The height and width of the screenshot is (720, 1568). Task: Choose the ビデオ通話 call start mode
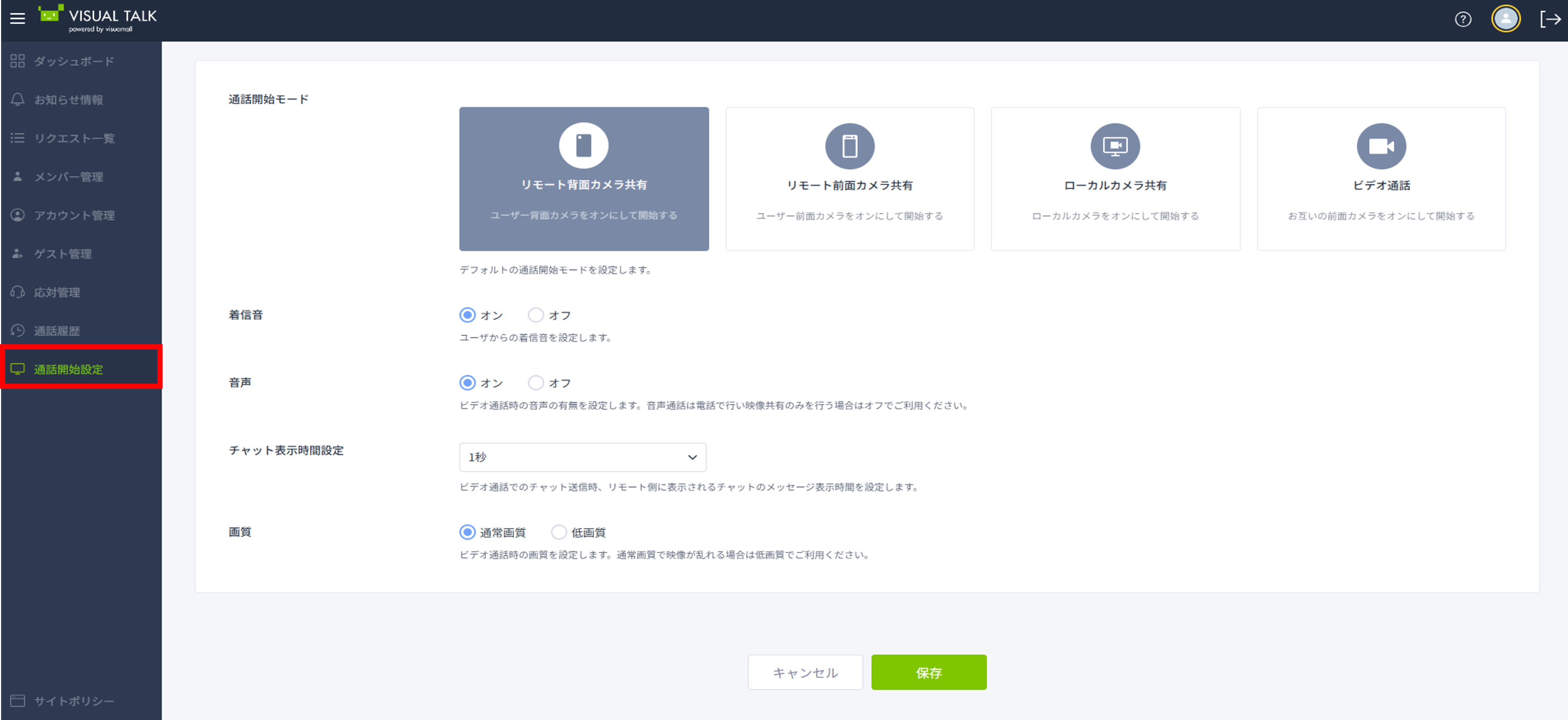(x=1381, y=179)
